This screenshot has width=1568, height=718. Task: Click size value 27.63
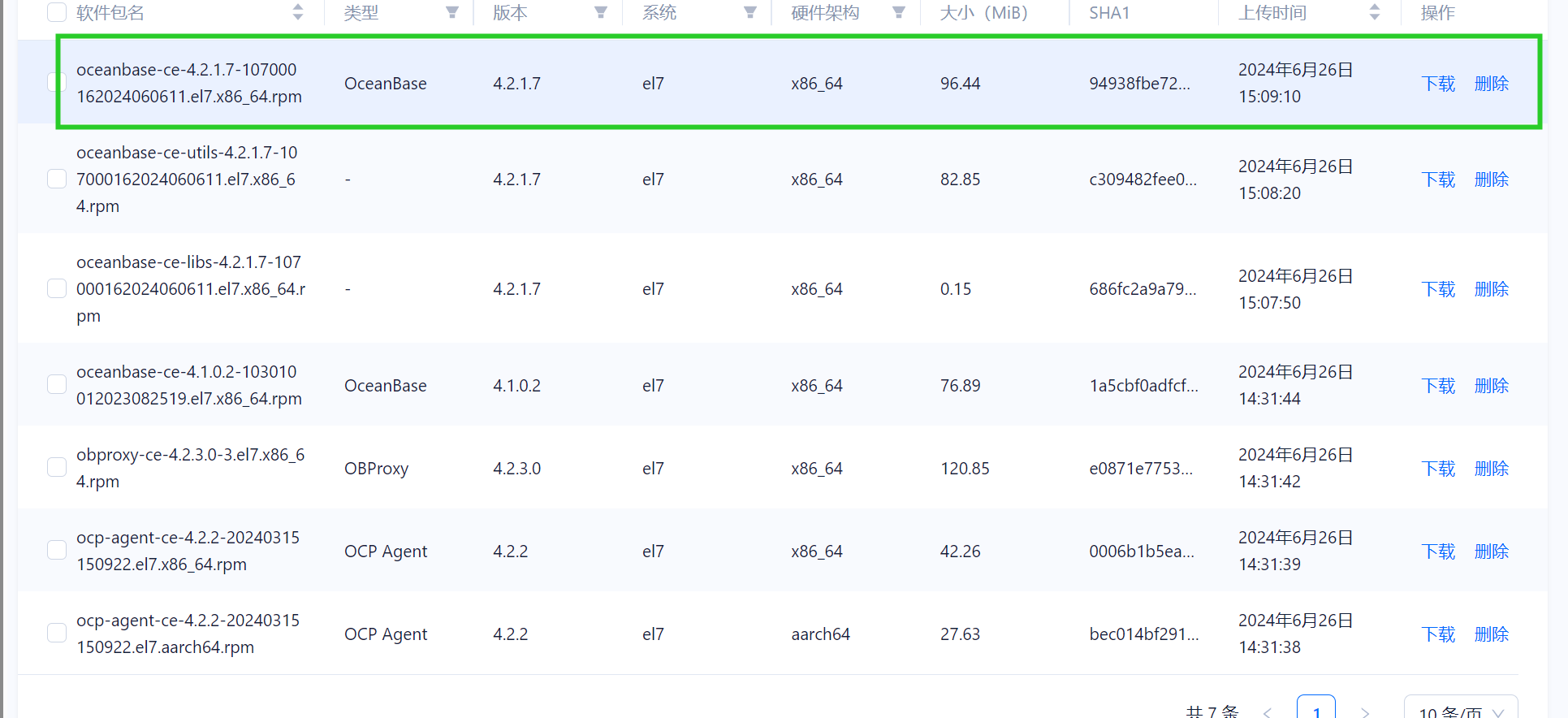pyautogui.click(x=960, y=634)
